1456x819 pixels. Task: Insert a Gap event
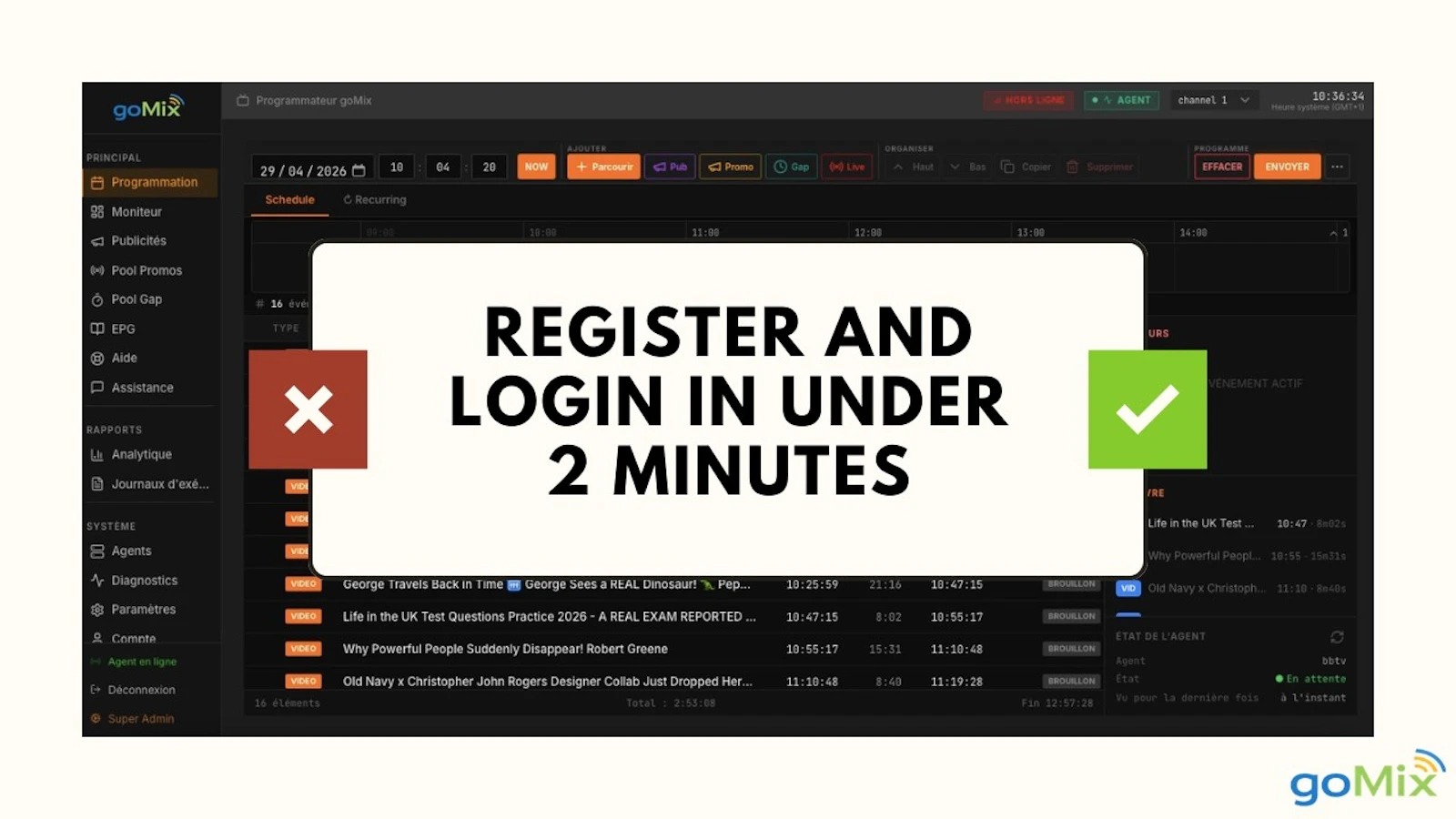point(792,167)
